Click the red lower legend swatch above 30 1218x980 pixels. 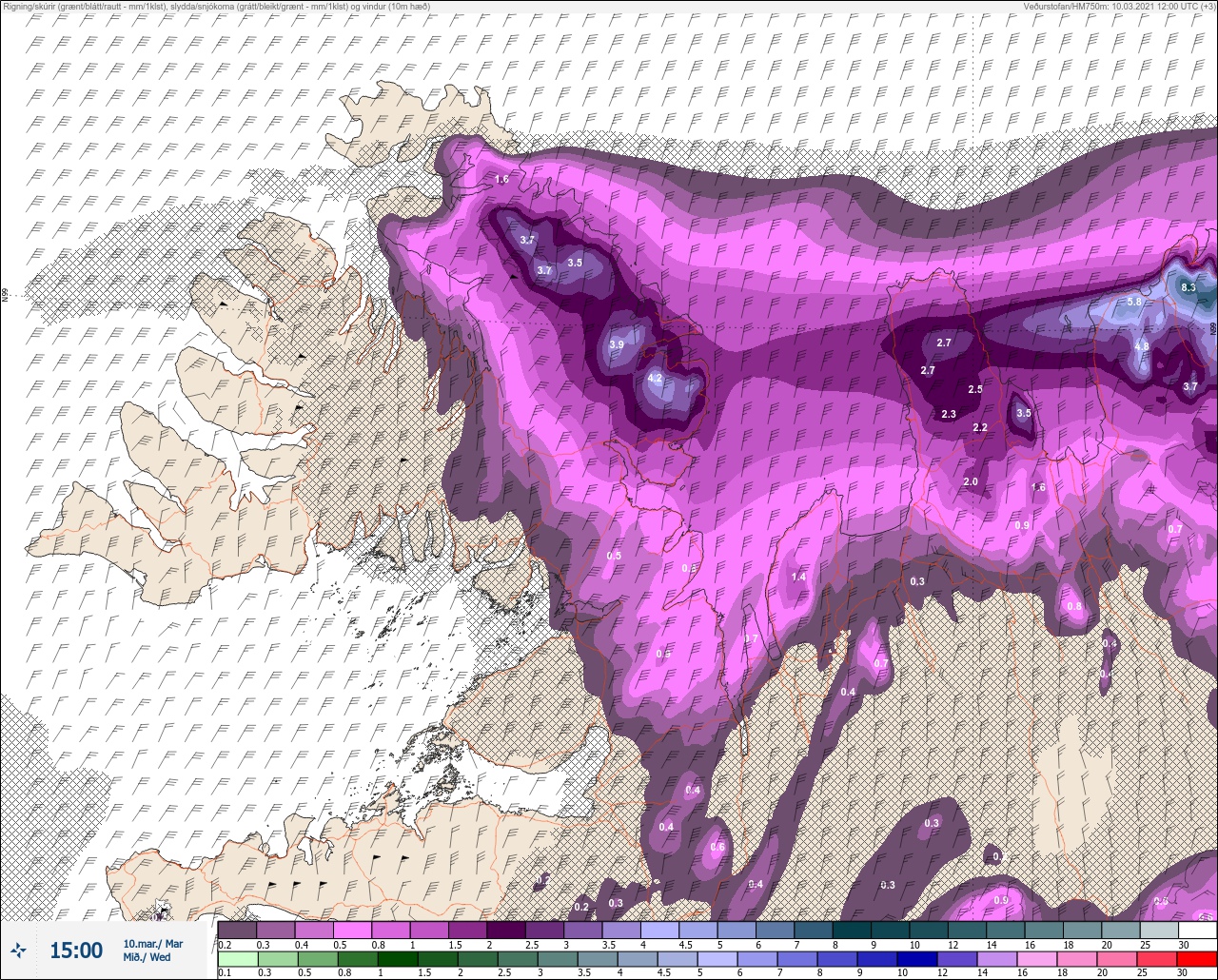pos(1197,959)
